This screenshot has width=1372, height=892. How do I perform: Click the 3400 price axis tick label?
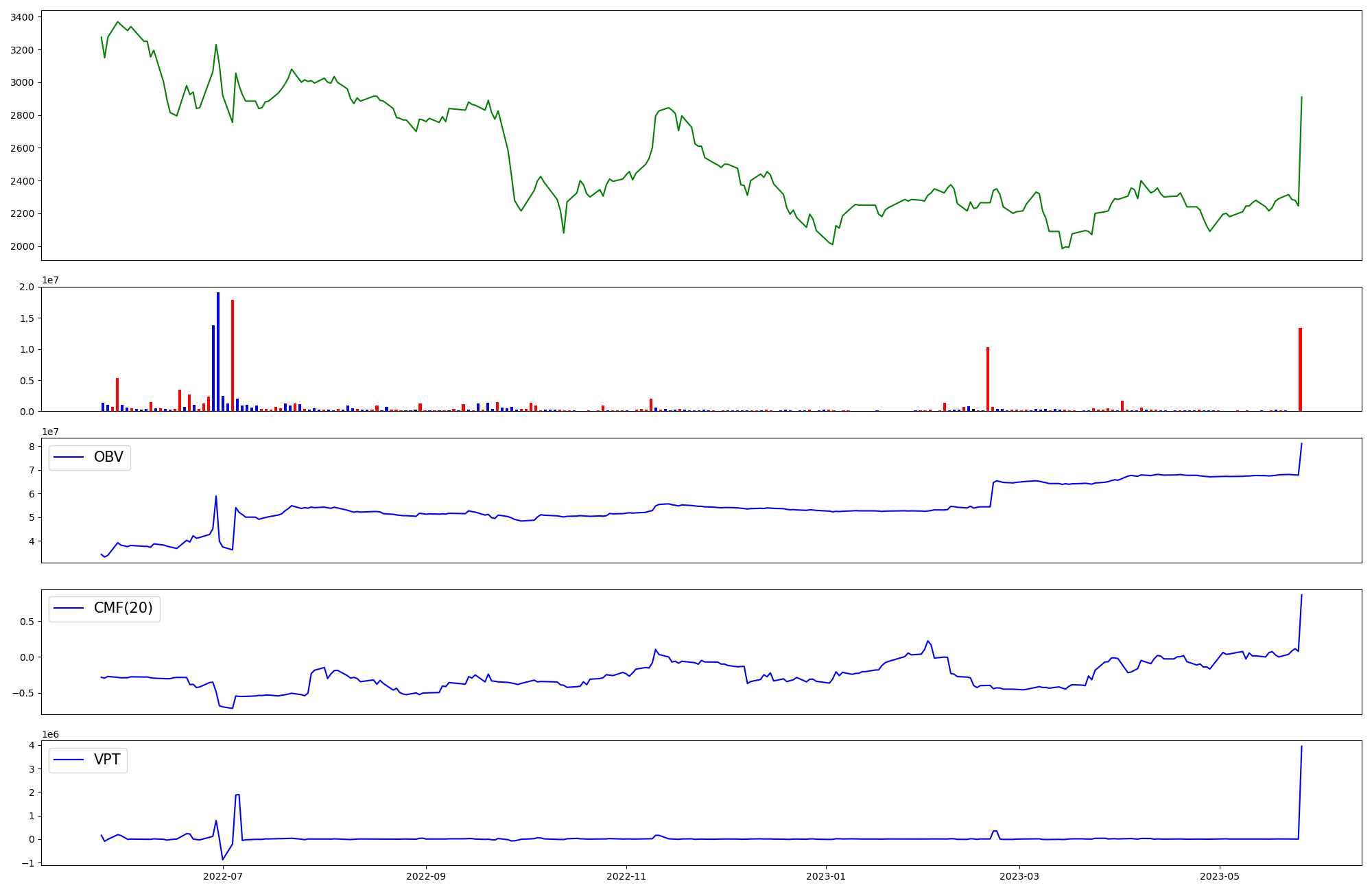pos(23,17)
